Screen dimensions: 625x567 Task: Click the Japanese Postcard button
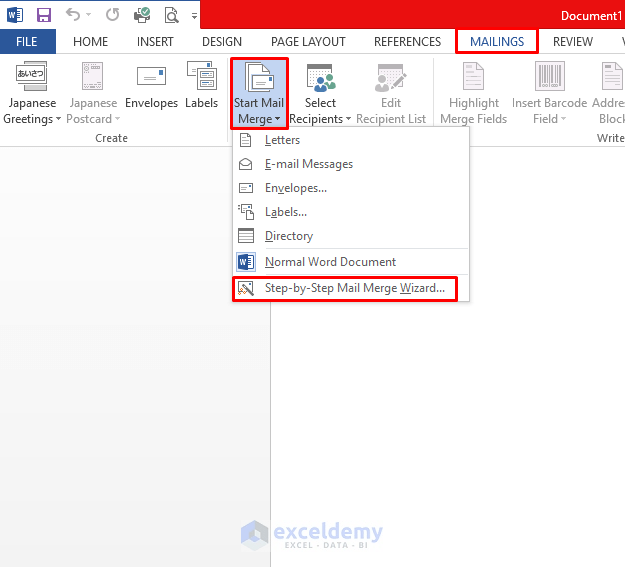point(93,93)
